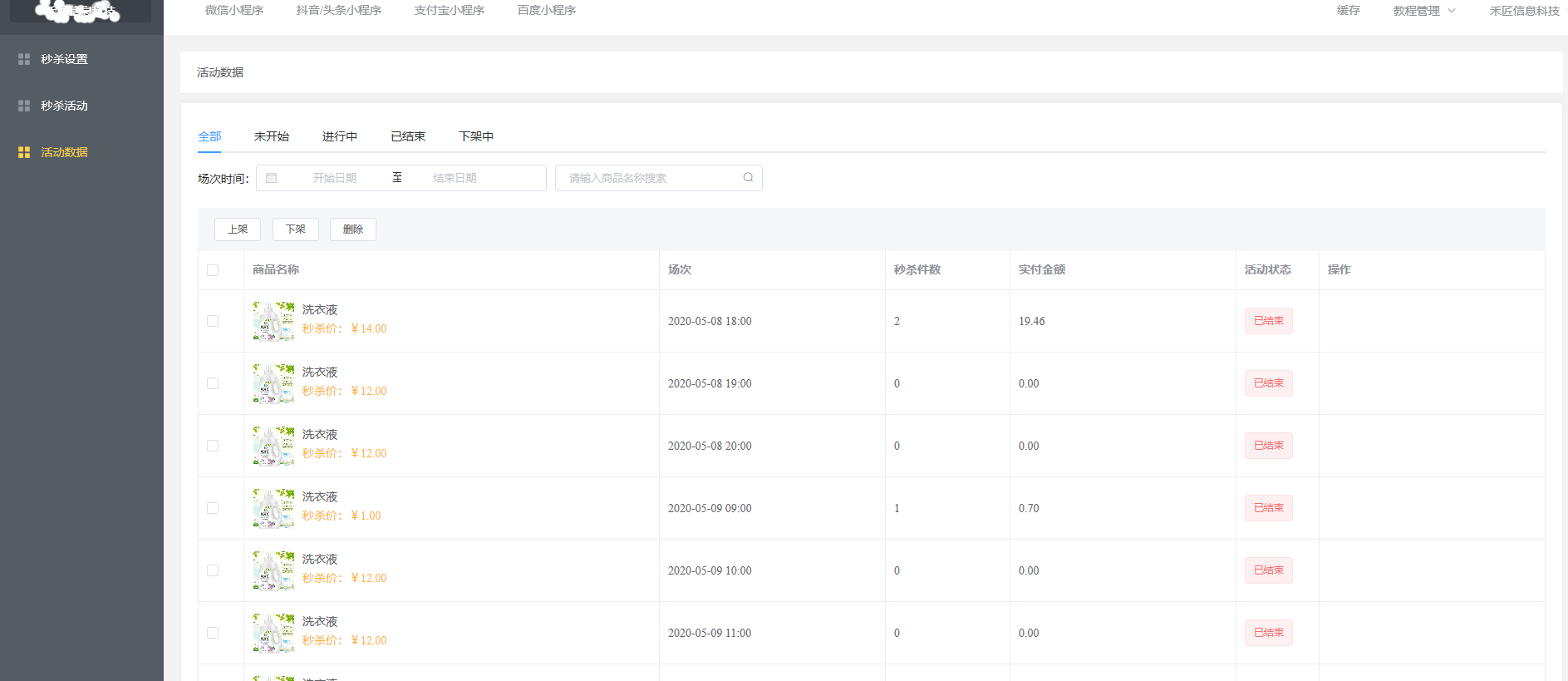The width and height of the screenshot is (1568, 681).
Task: Click the calendar icon in date range field
Action: (x=272, y=178)
